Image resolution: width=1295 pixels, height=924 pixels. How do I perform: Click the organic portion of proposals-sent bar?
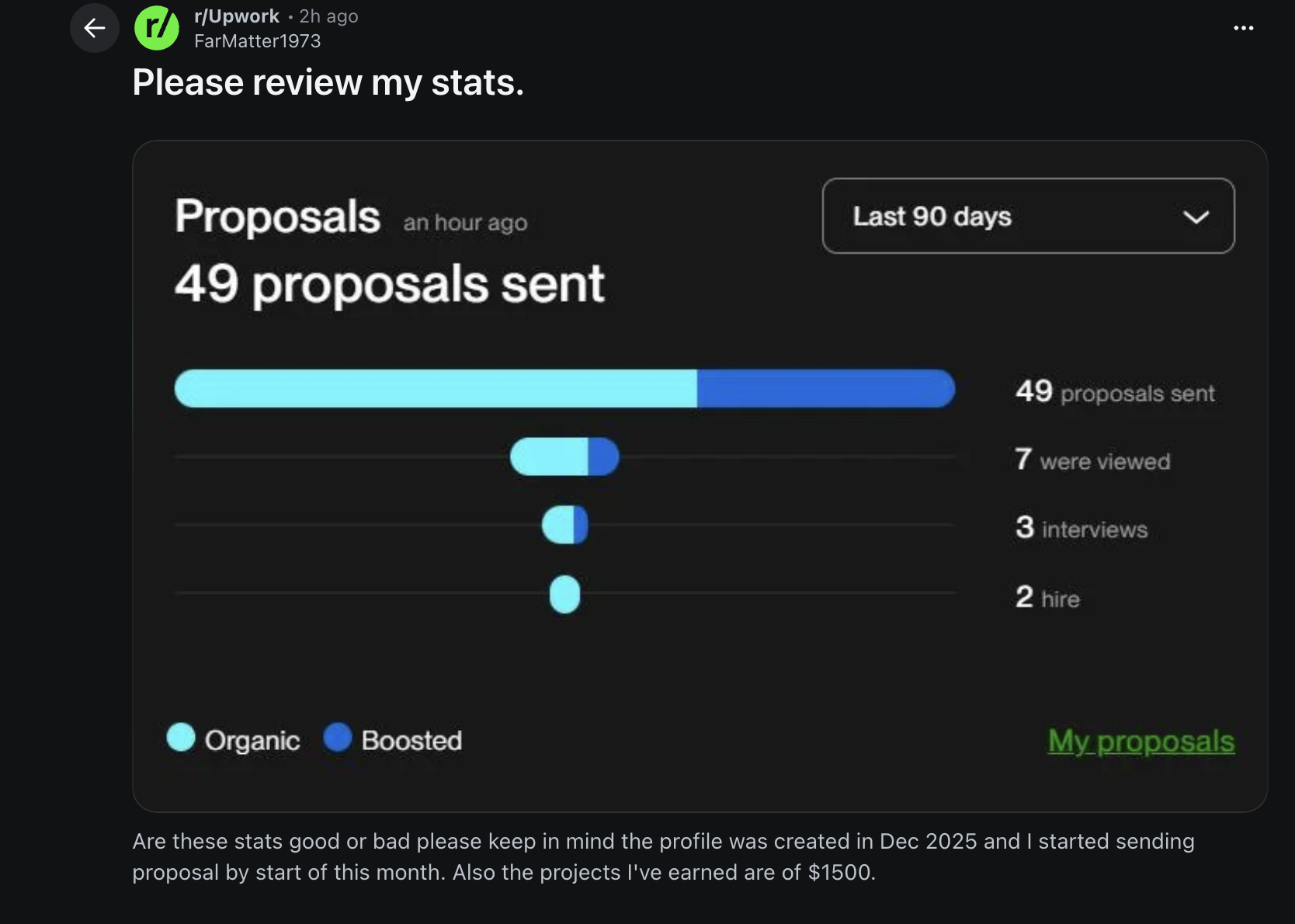tap(435, 388)
